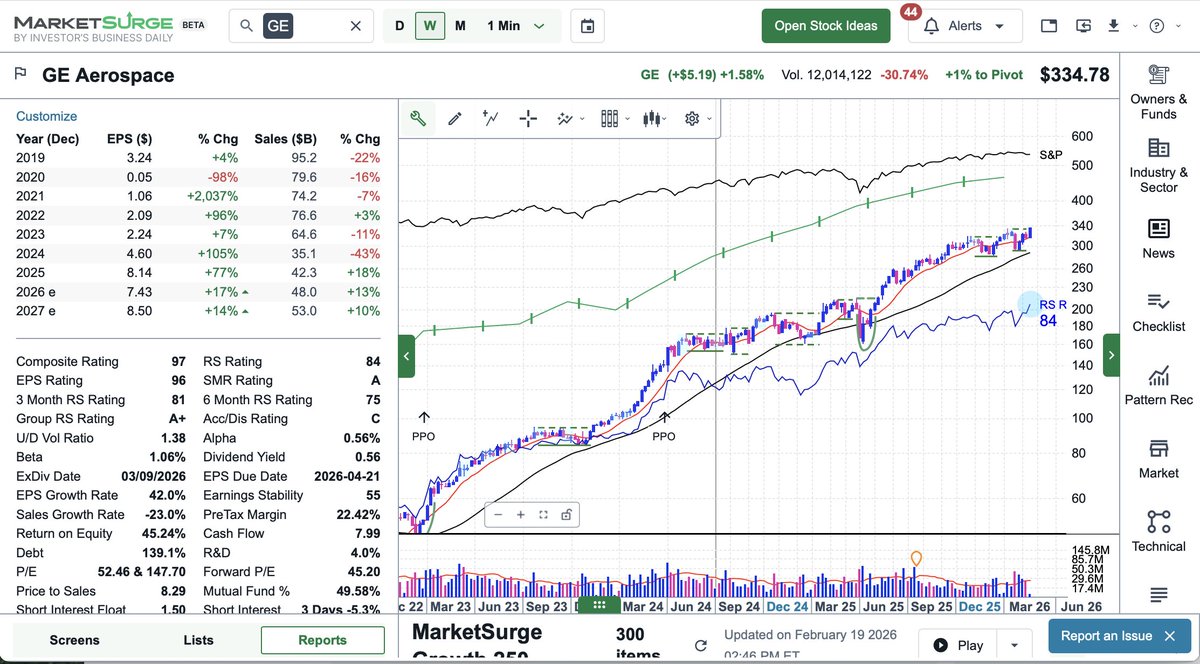Open the help question mark menu
Viewport: 1200px width, 664px height.
tap(1162, 26)
